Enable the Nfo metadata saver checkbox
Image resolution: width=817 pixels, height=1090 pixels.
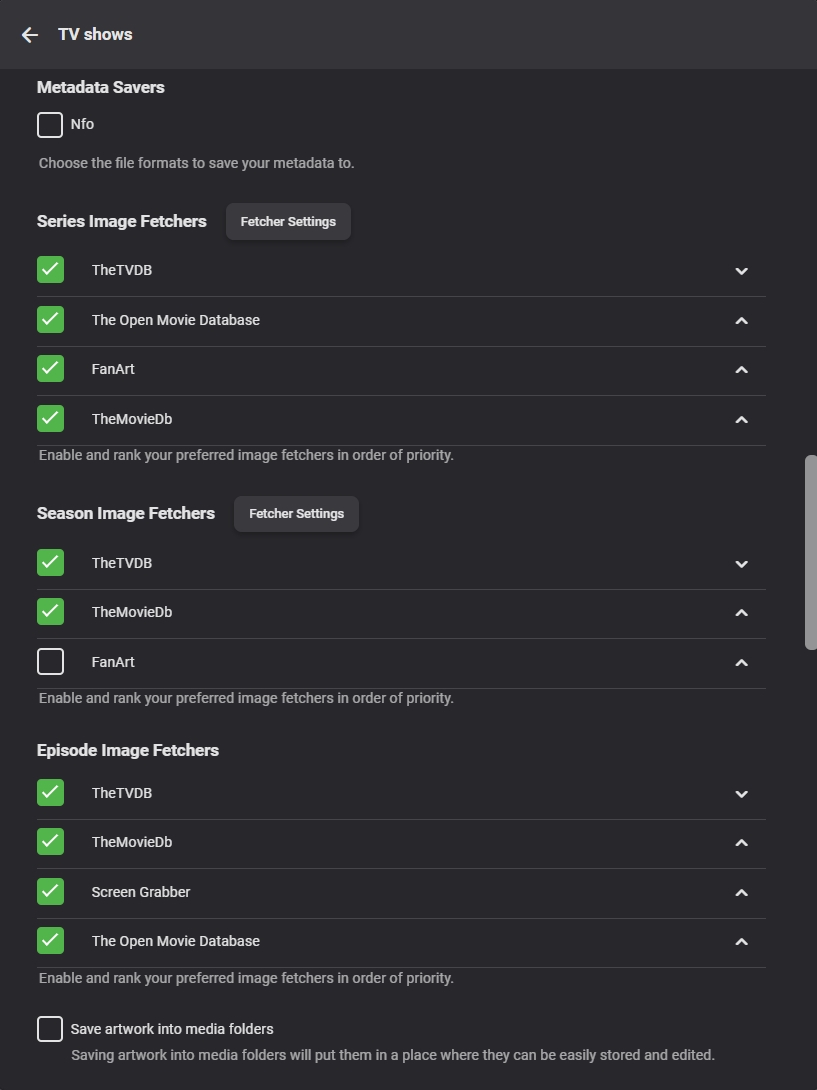[50, 125]
